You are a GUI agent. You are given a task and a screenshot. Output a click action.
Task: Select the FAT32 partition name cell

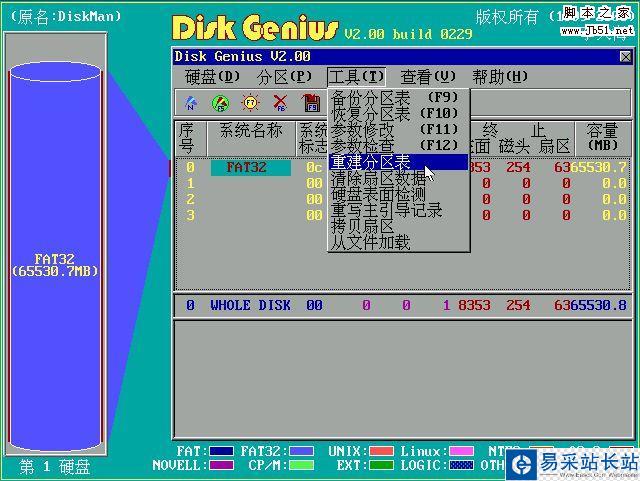coord(251,167)
